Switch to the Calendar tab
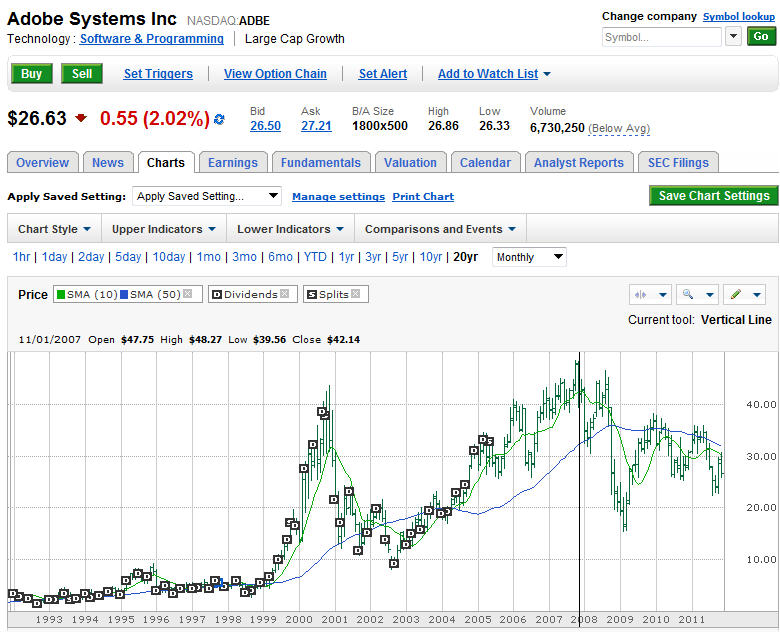The image size is (780, 632). click(x=486, y=163)
